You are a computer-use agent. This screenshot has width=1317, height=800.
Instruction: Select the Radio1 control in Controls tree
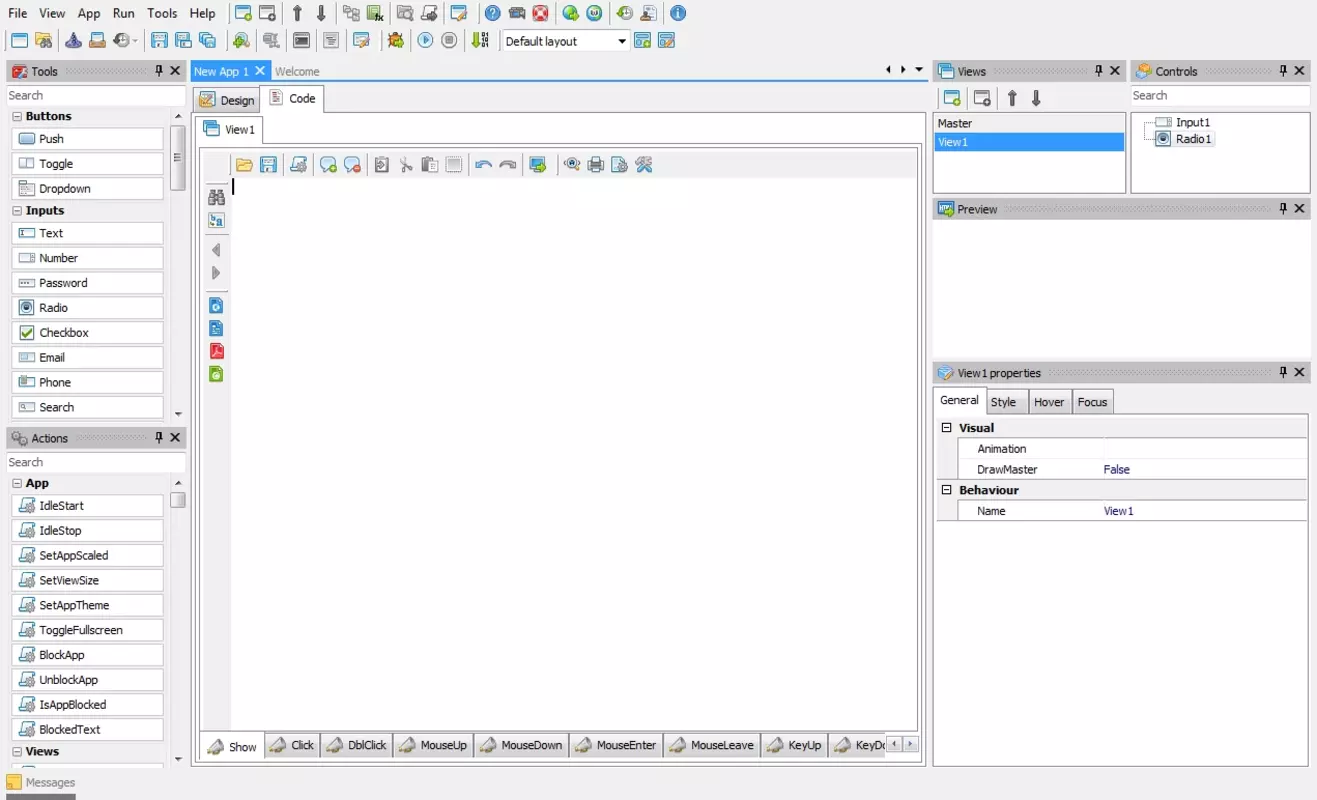pyautogui.click(x=1194, y=139)
